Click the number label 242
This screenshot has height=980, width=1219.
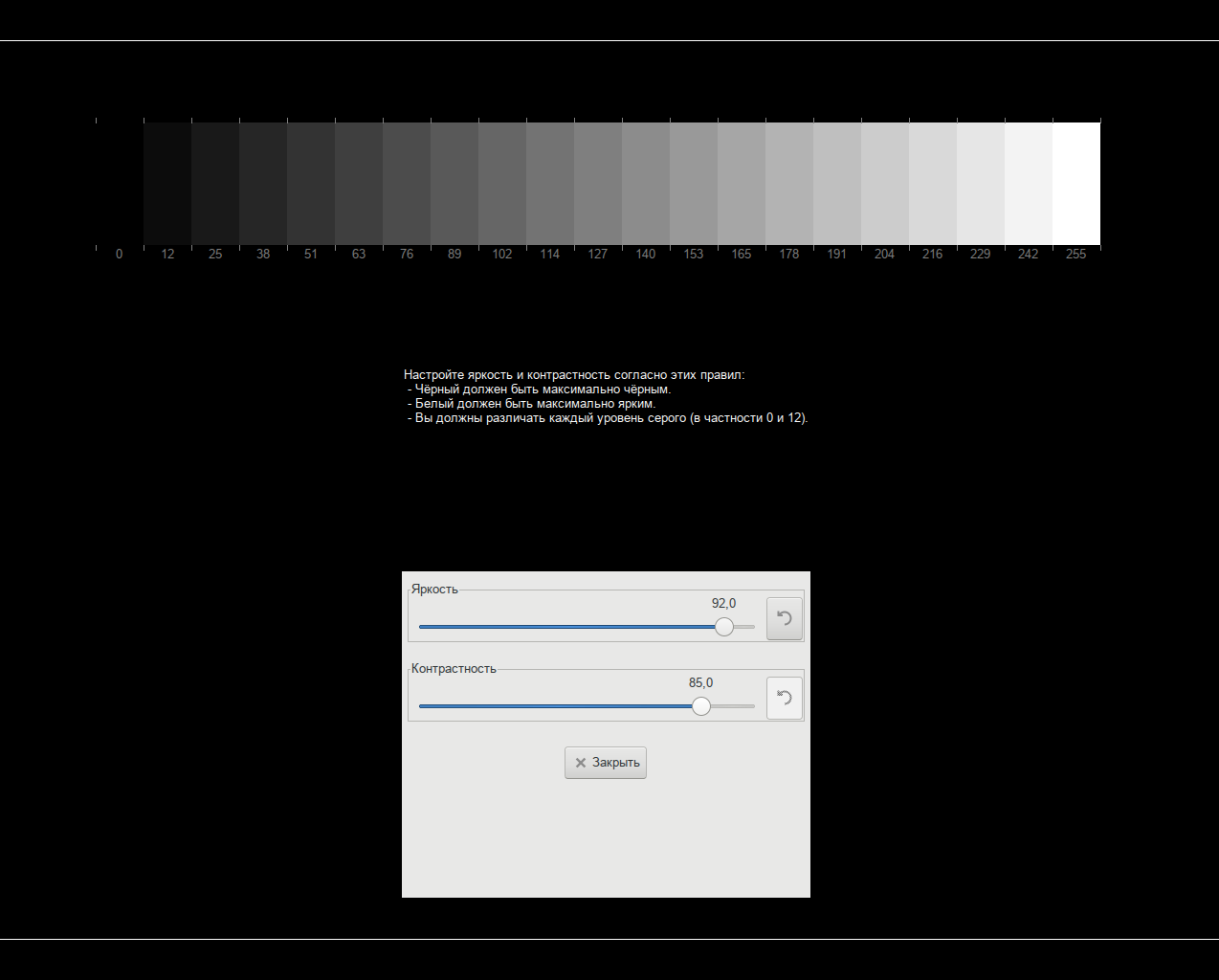click(x=1029, y=255)
